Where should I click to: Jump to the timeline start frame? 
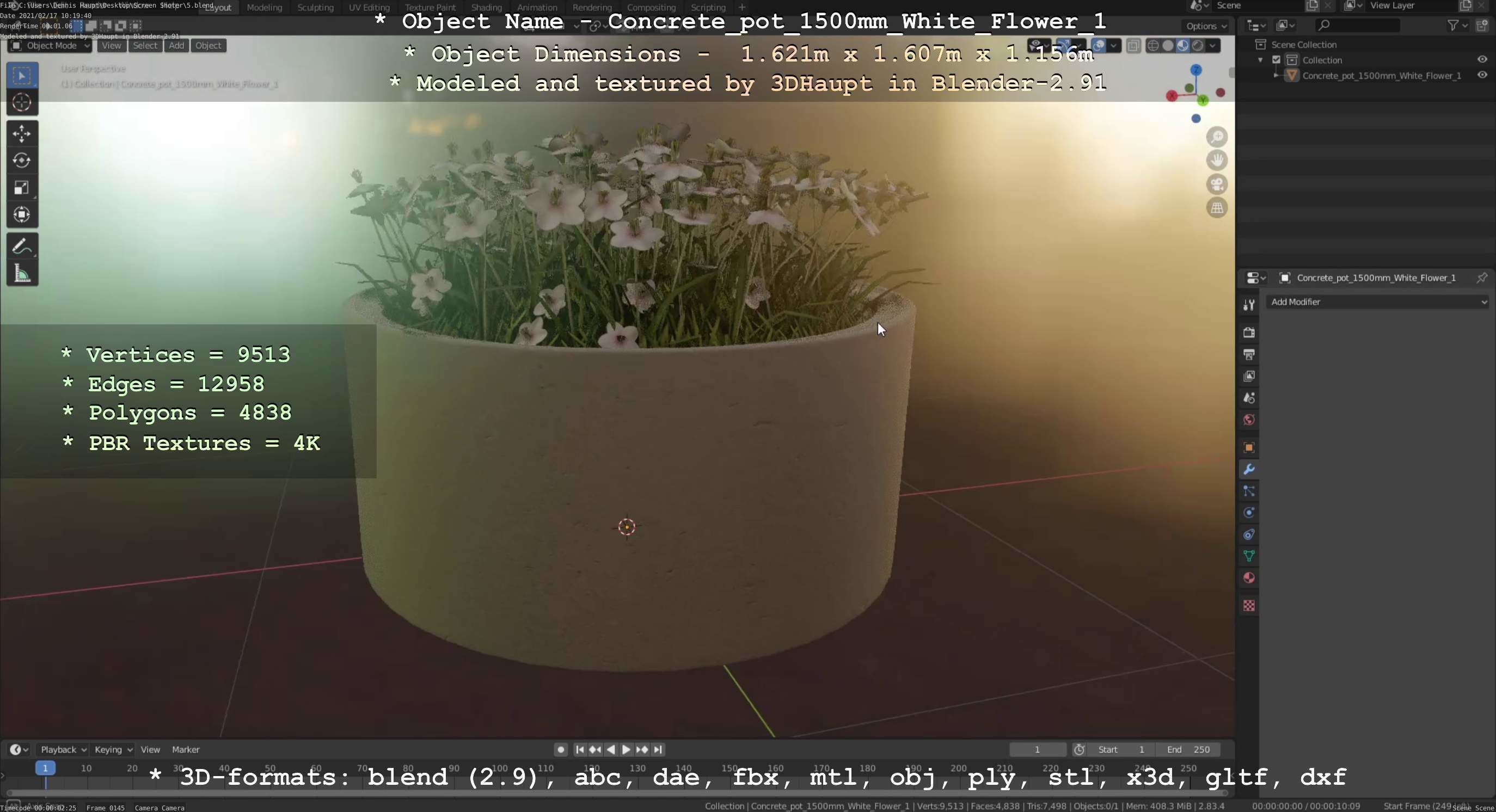[579, 749]
